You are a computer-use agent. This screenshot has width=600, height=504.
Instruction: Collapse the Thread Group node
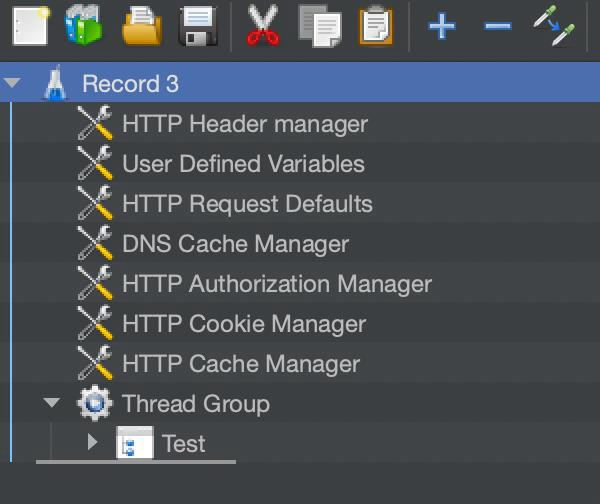pos(52,404)
